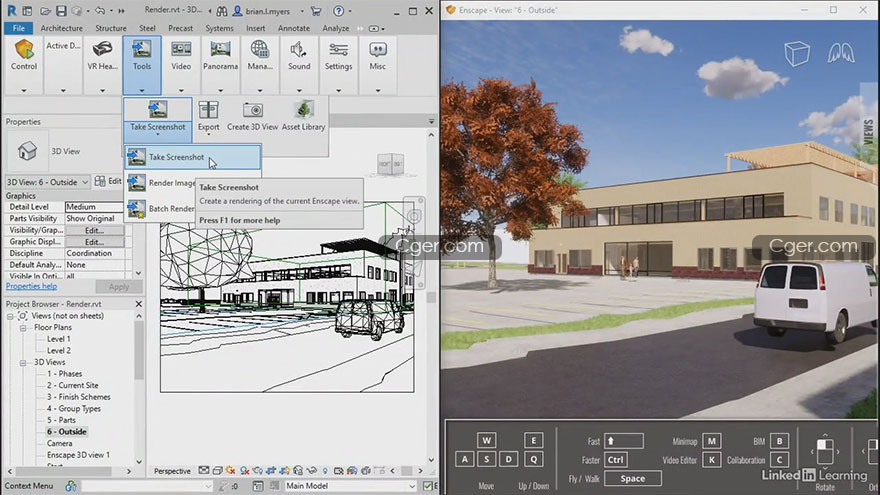
Task: Select the Camera view in project browser
Action: (59, 443)
